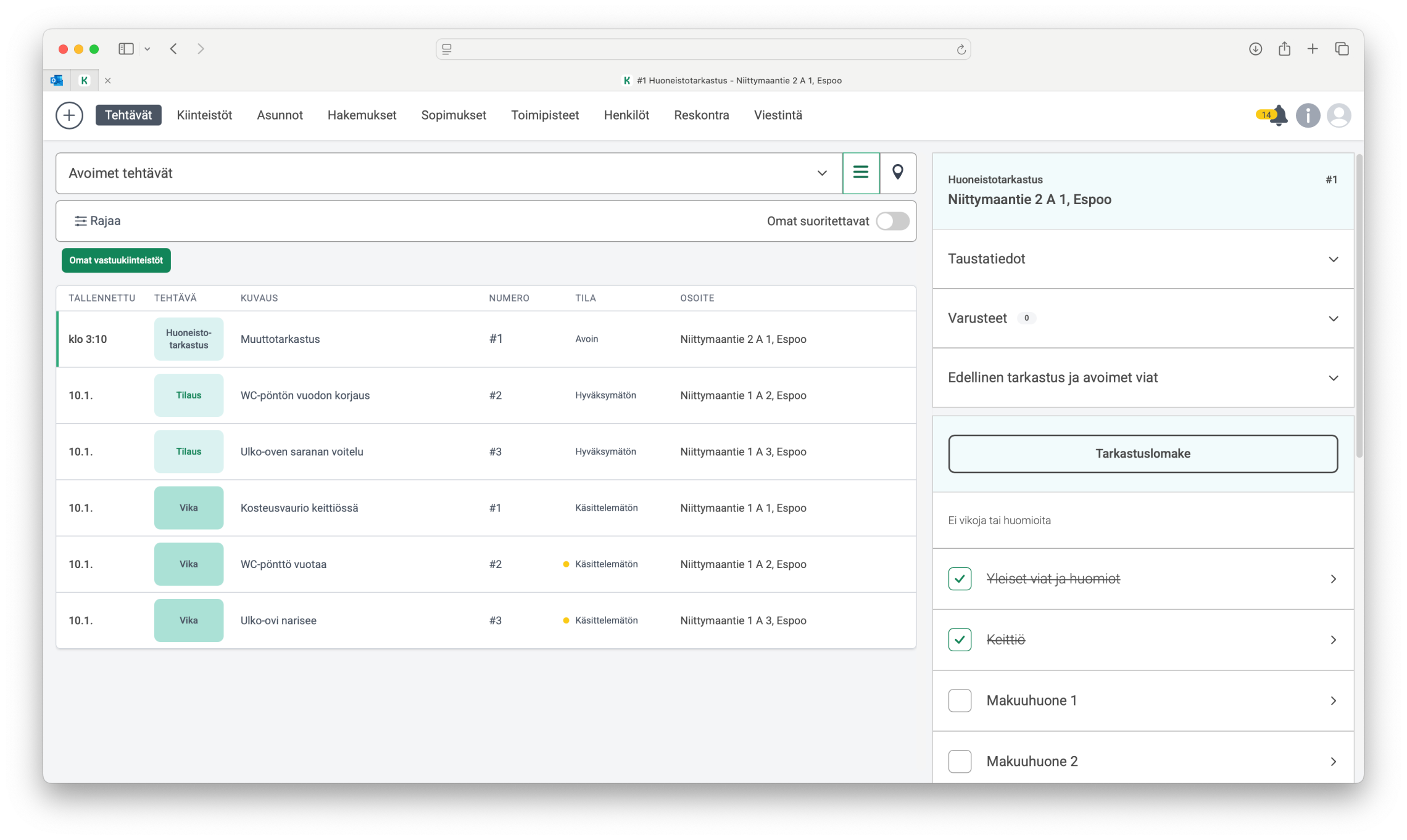
Task: Reload the page in address bar
Action: point(961,49)
